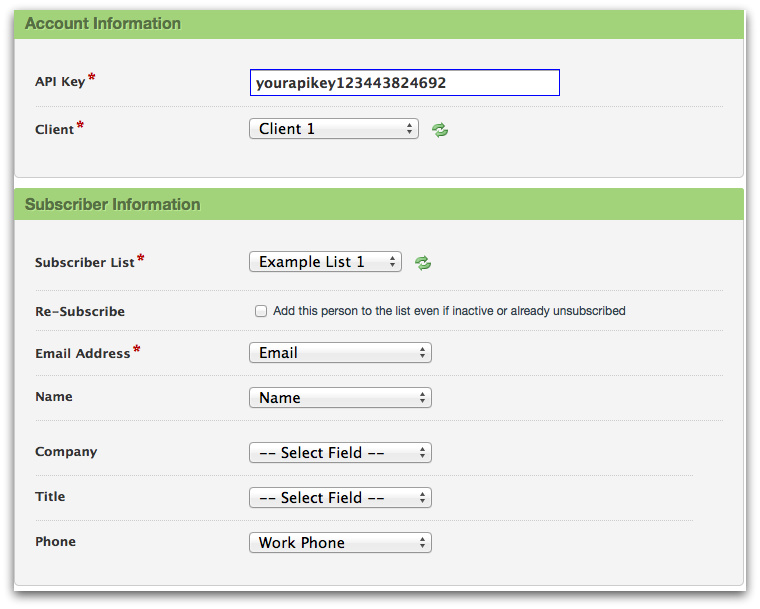This screenshot has width=760, height=609.
Task: Expand the Phone dropdown showing Work Phone
Action: click(339, 543)
